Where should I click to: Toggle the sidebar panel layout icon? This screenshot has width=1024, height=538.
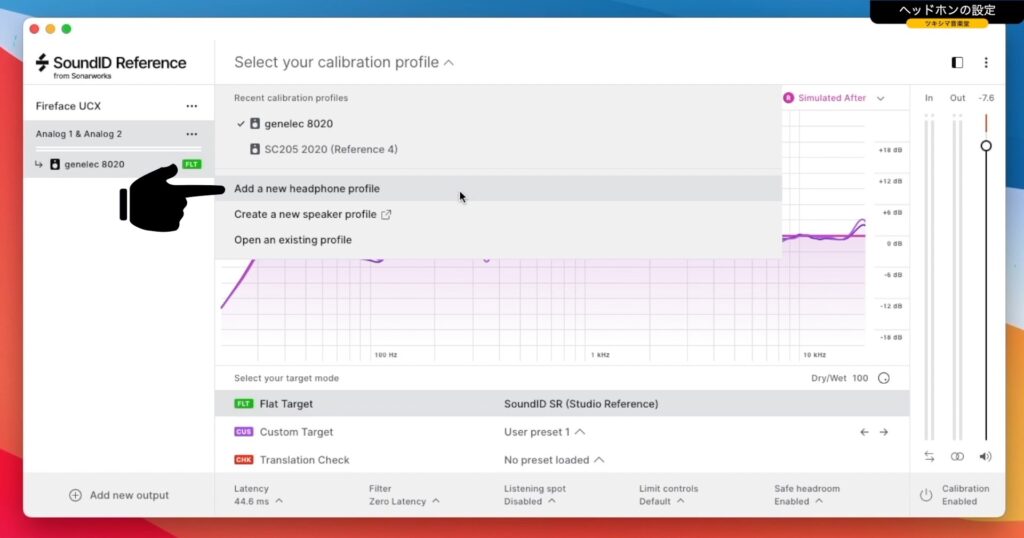pyautogui.click(x=957, y=63)
